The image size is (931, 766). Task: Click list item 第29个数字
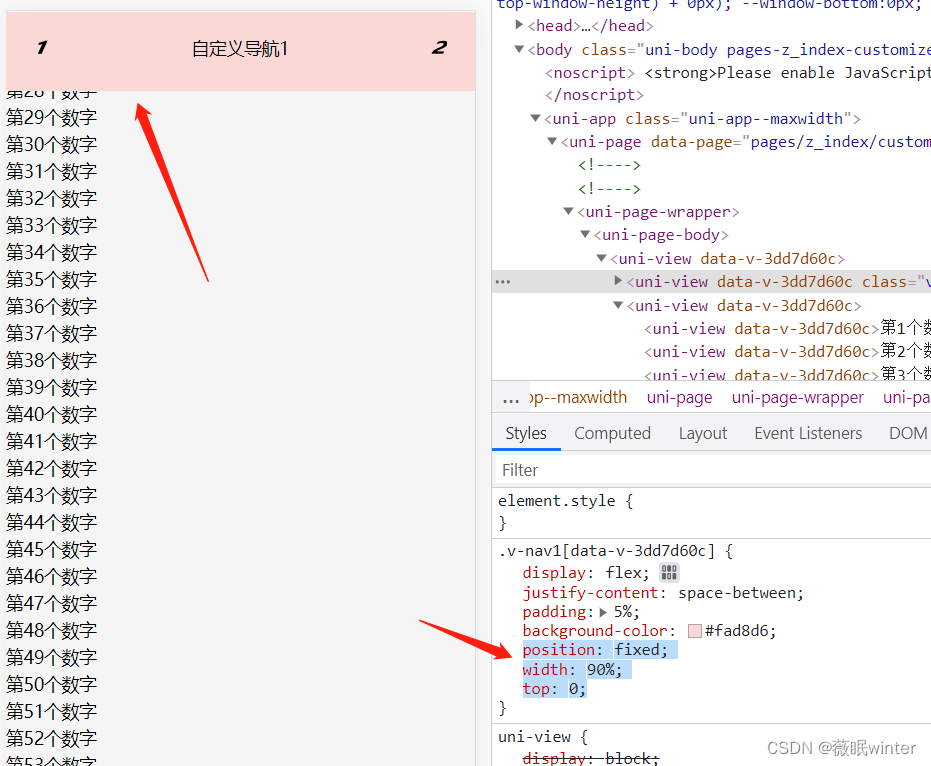[51, 118]
